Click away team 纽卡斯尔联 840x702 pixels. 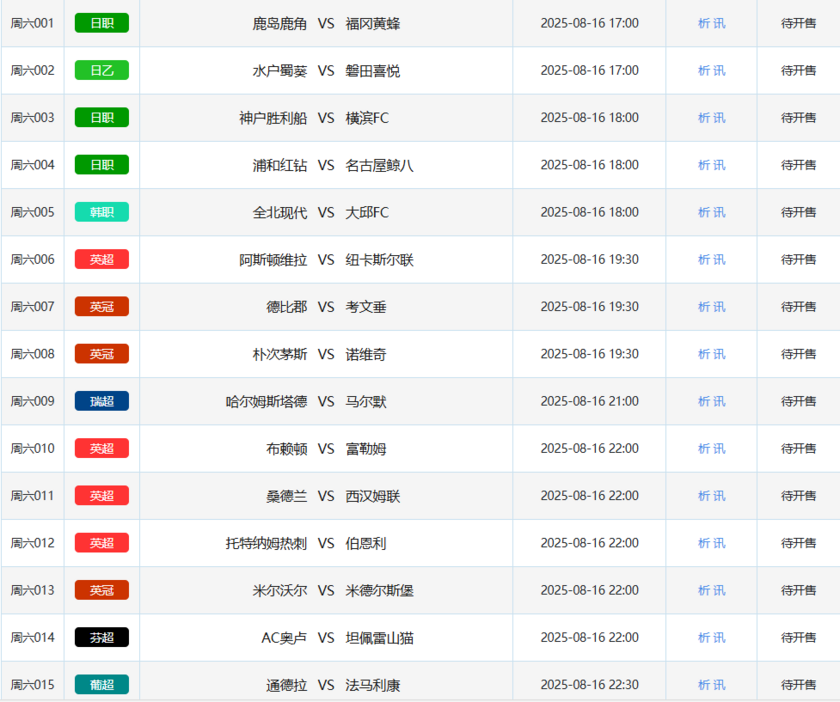(x=379, y=260)
